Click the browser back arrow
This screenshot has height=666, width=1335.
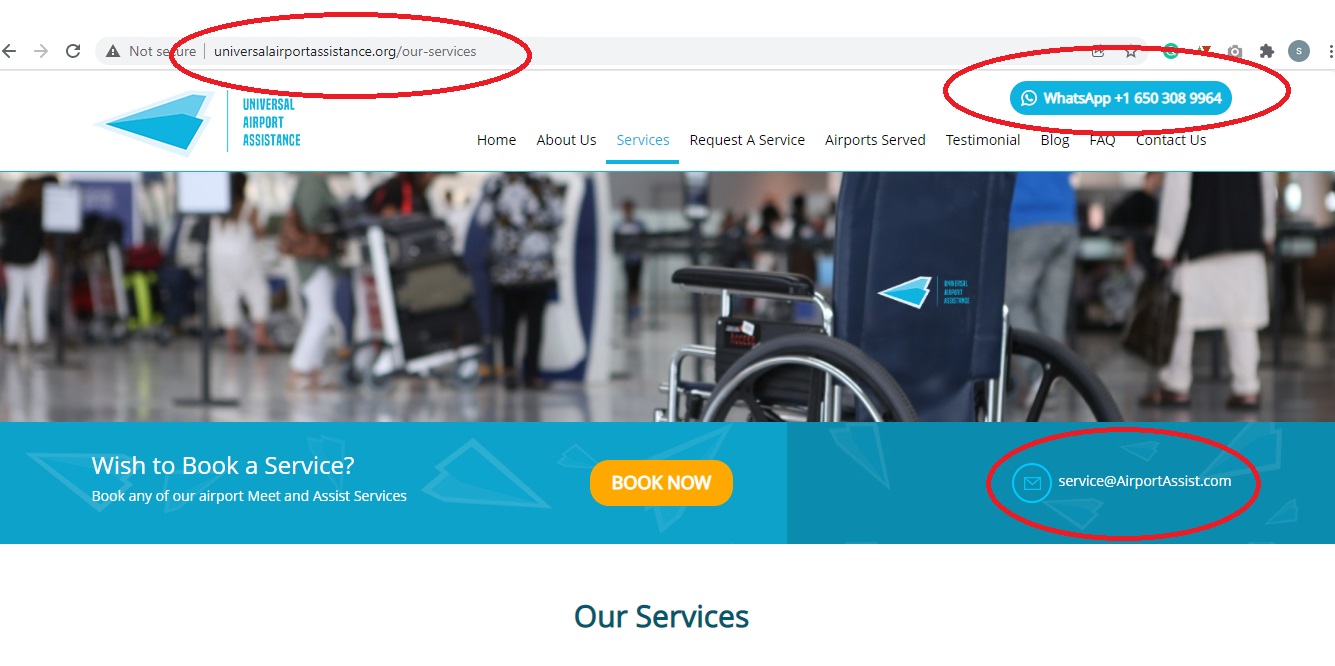click(x=9, y=51)
